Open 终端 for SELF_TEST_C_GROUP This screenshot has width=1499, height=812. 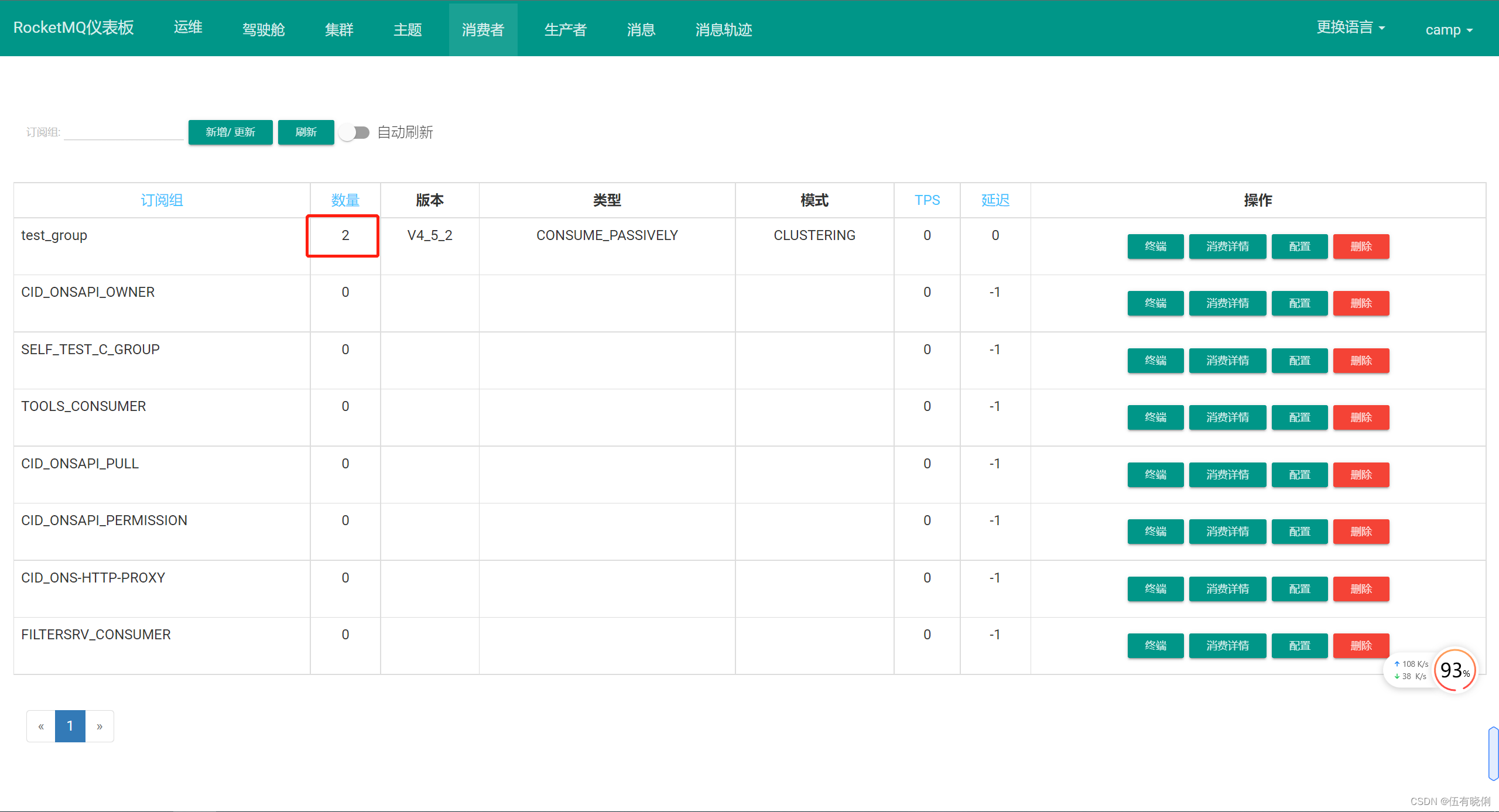pyautogui.click(x=1155, y=361)
